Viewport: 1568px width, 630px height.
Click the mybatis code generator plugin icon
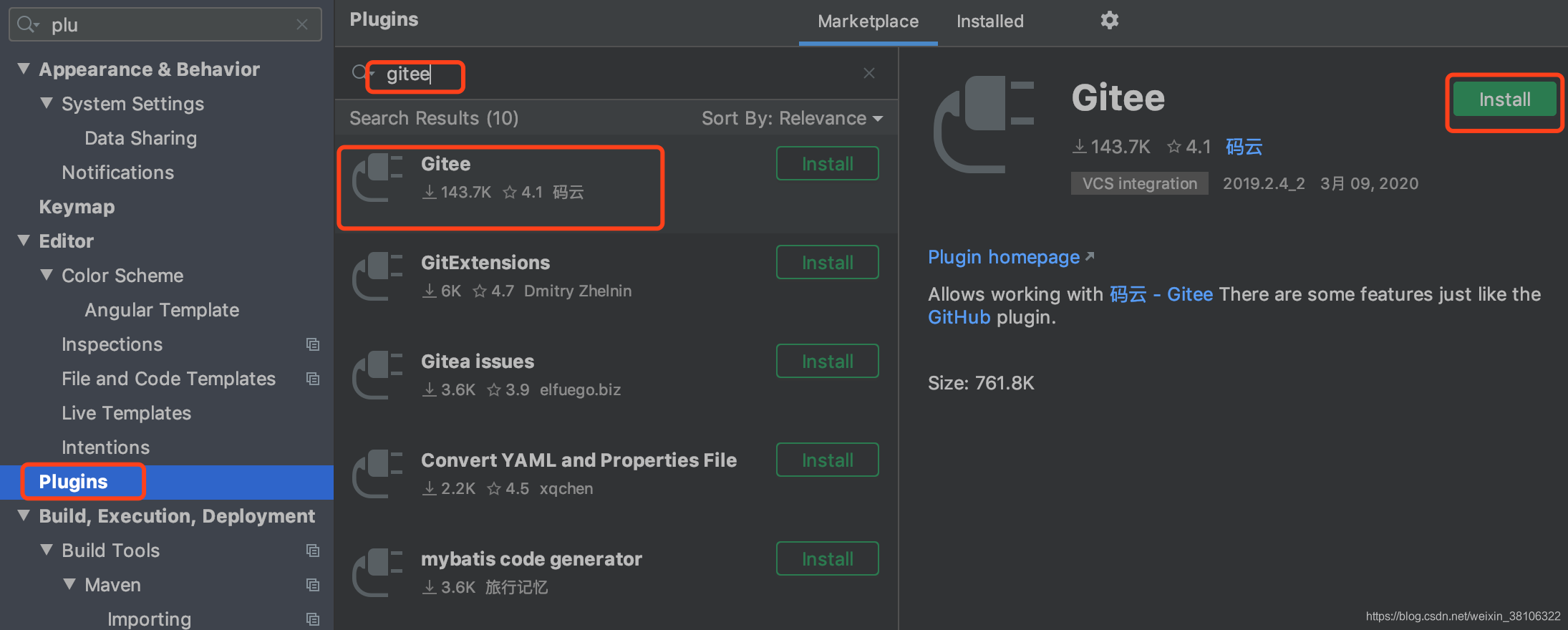[x=377, y=572]
